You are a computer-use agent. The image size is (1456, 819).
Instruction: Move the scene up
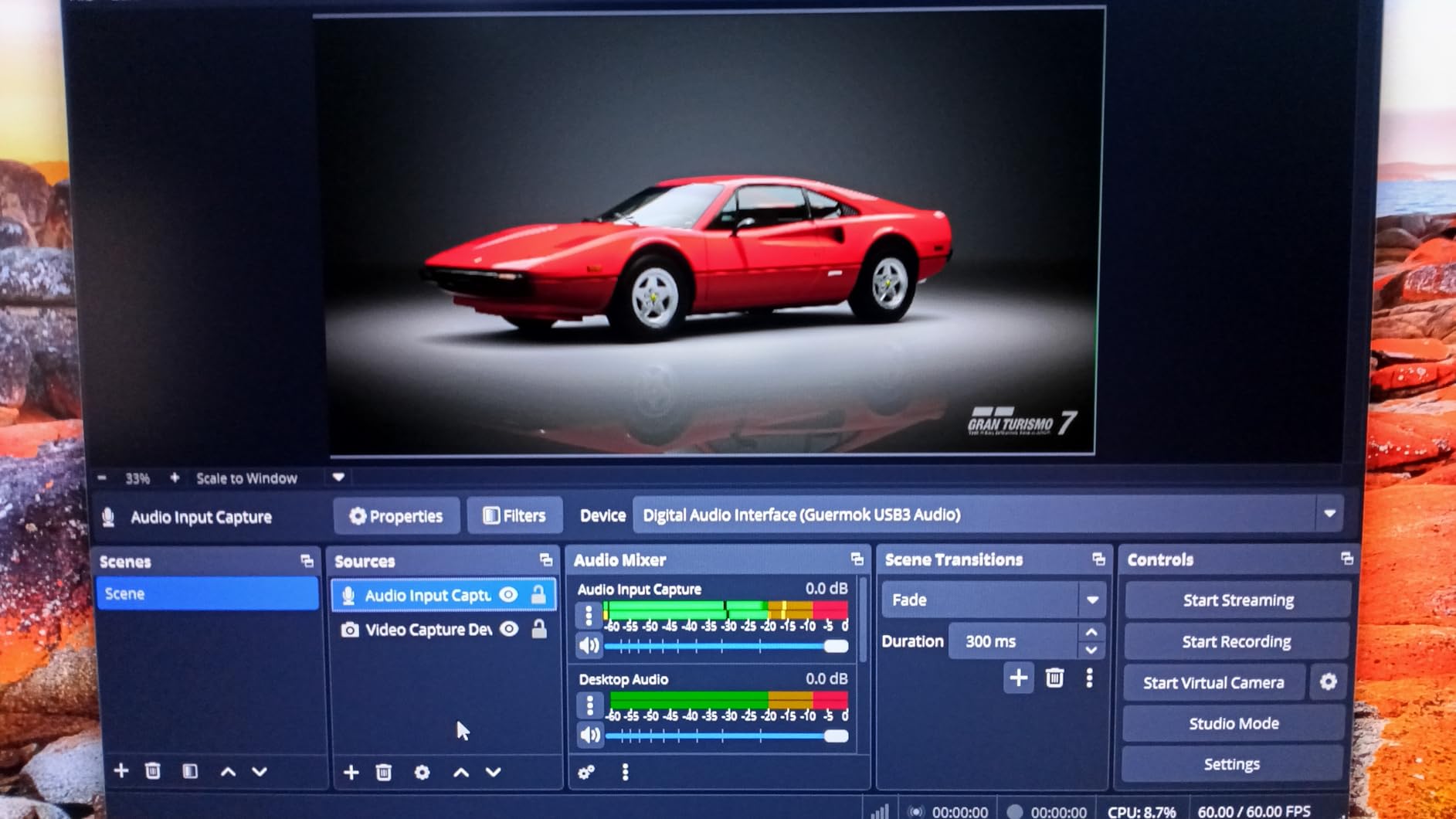tap(228, 771)
